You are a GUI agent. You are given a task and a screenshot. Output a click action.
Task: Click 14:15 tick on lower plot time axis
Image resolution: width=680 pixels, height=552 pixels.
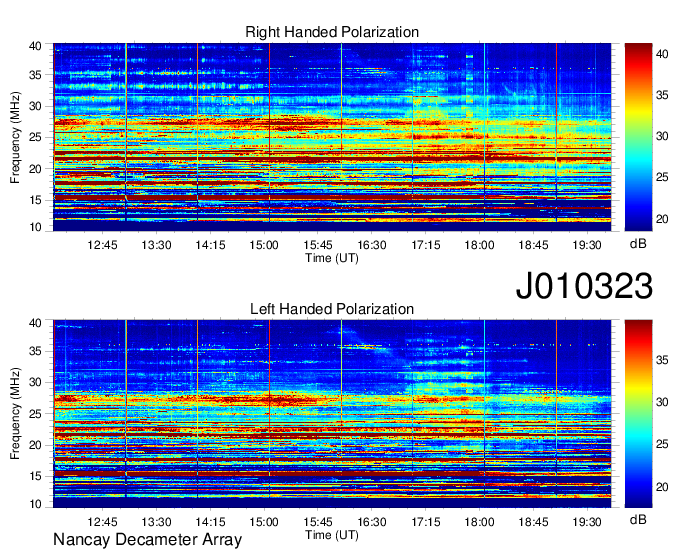pyautogui.click(x=210, y=522)
